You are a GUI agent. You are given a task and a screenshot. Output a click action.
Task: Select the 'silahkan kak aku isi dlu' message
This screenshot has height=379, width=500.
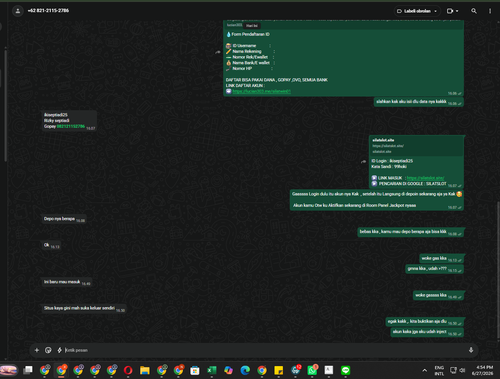click(x=419, y=102)
